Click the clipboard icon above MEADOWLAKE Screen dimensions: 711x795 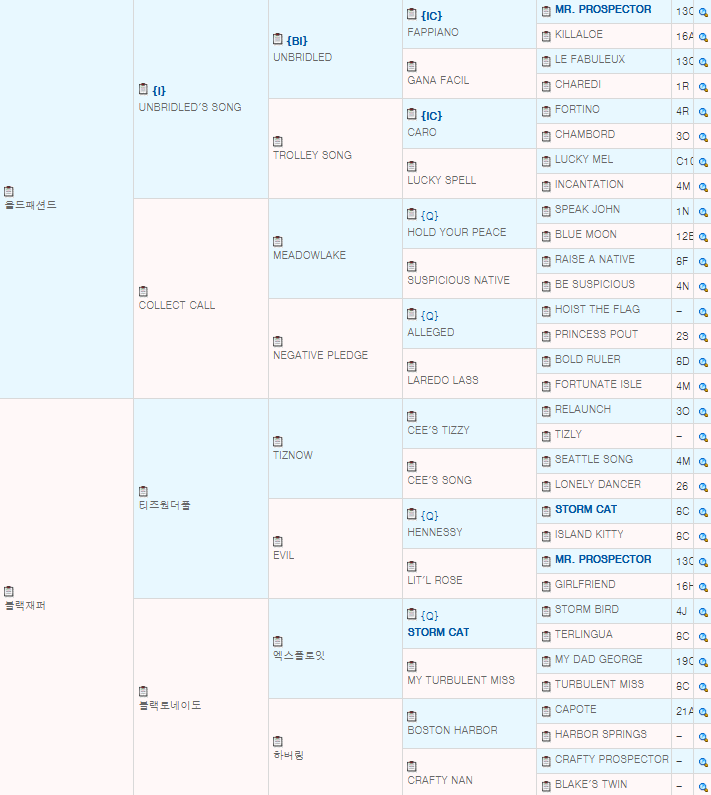278,241
